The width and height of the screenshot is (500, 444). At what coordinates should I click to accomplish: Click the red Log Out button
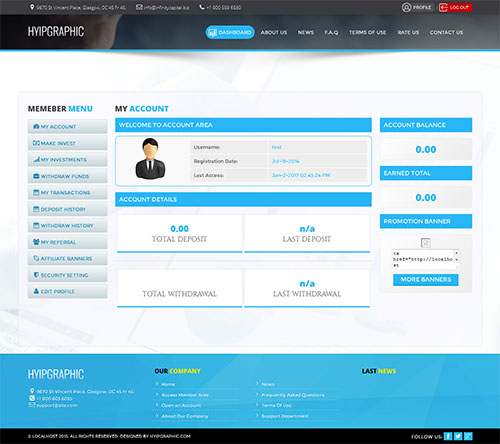455,7
